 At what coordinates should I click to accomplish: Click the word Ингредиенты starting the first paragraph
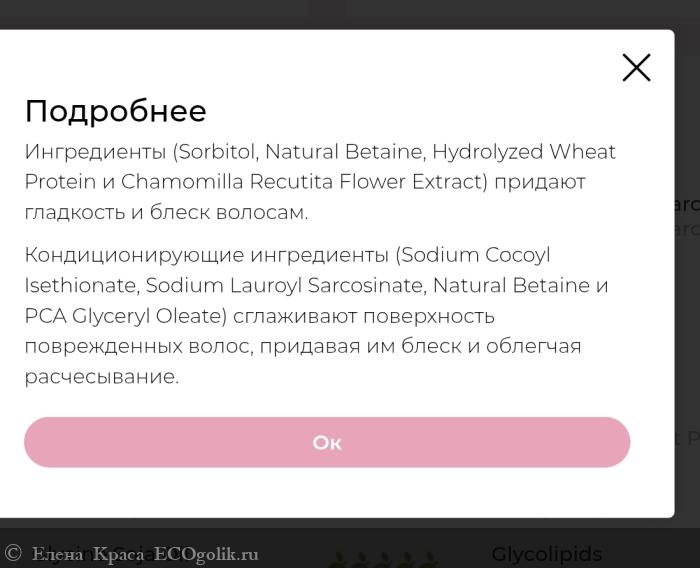(95, 152)
